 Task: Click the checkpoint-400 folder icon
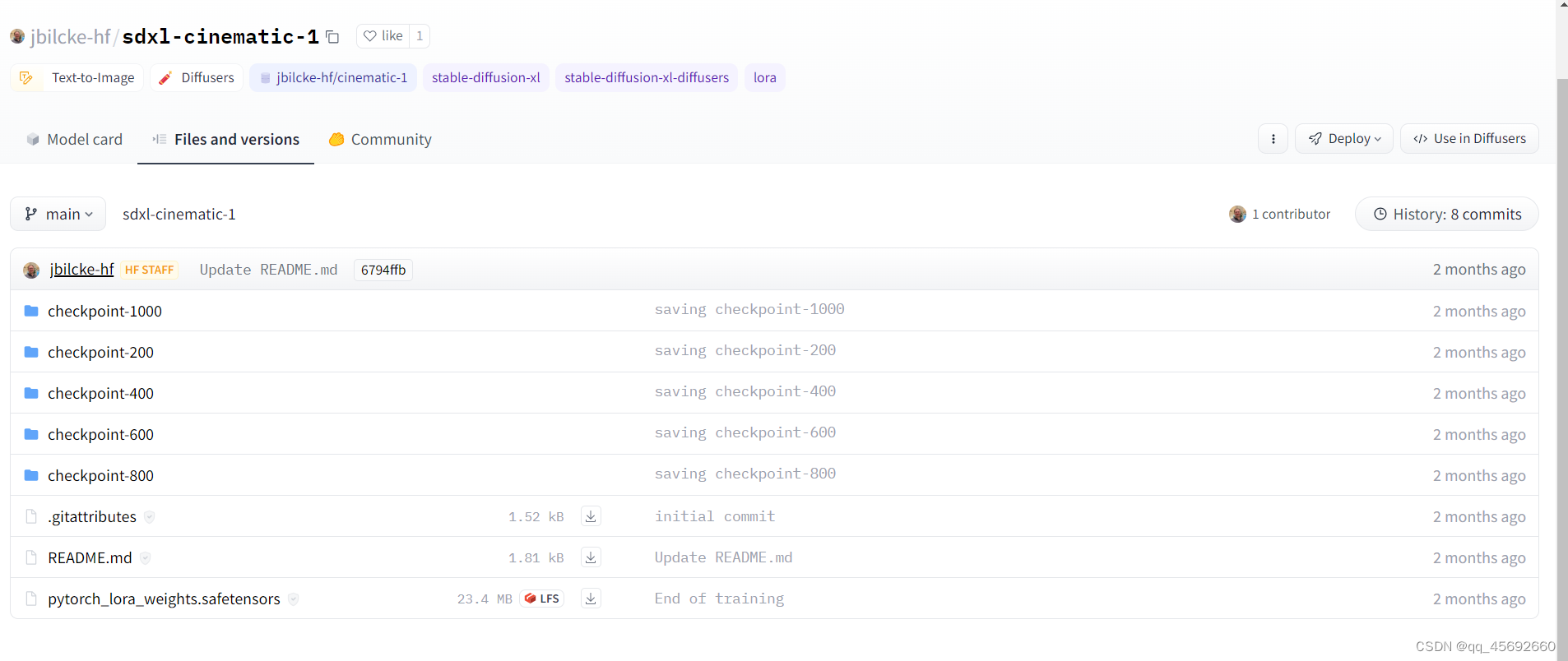pyautogui.click(x=31, y=393)
